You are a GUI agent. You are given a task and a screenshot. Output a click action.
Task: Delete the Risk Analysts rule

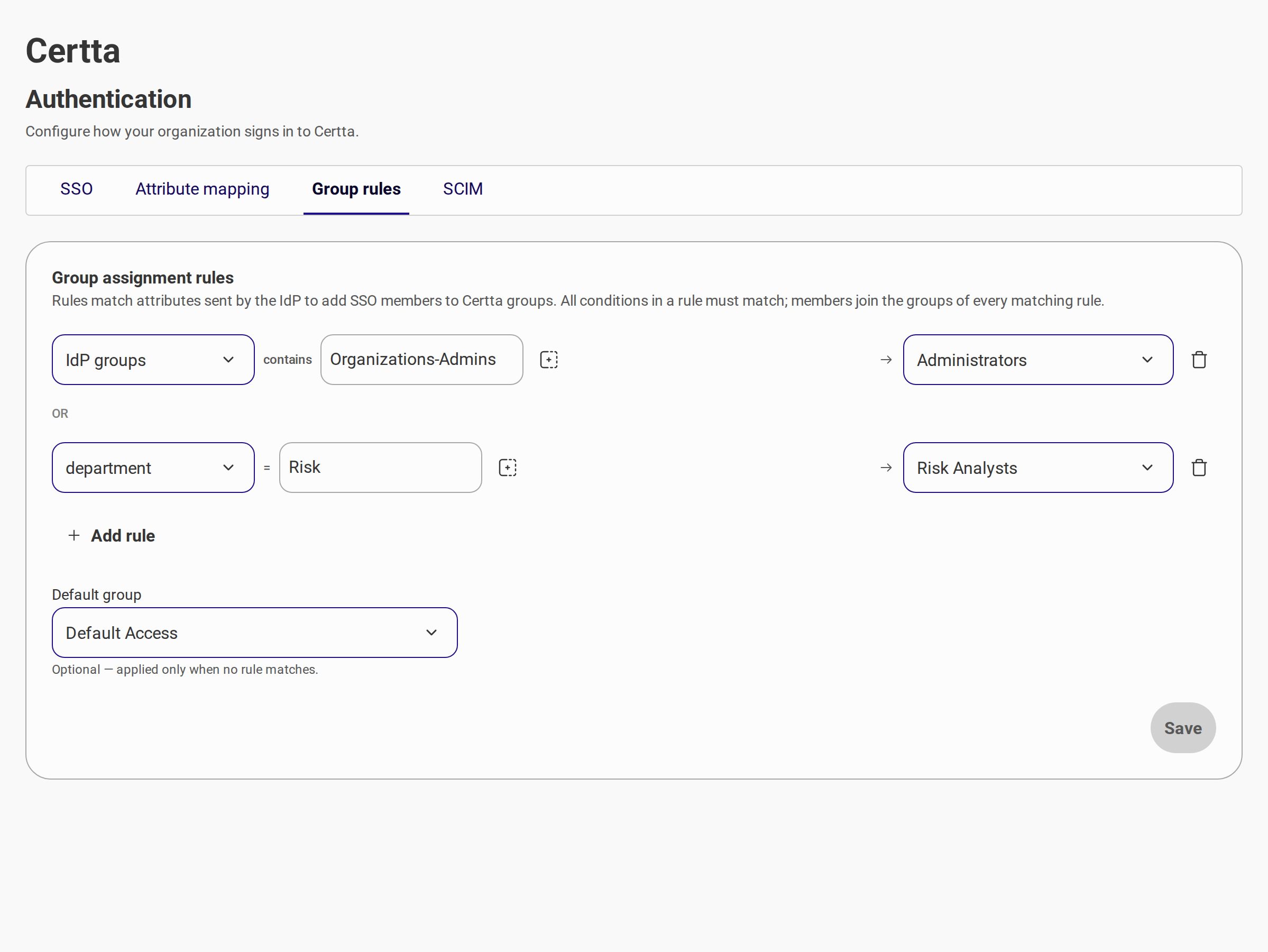pyautogui.click(x=1199, y=468)
